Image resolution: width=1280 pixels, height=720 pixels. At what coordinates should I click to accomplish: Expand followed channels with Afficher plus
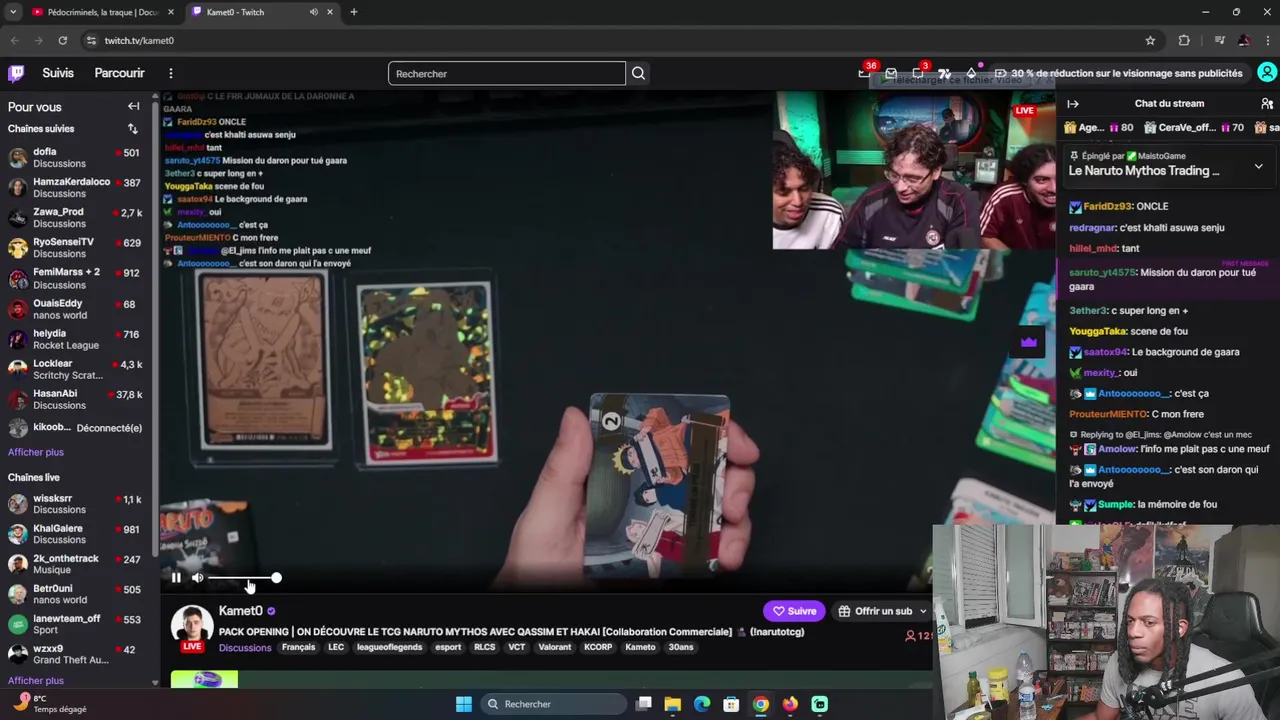(36, 452)
